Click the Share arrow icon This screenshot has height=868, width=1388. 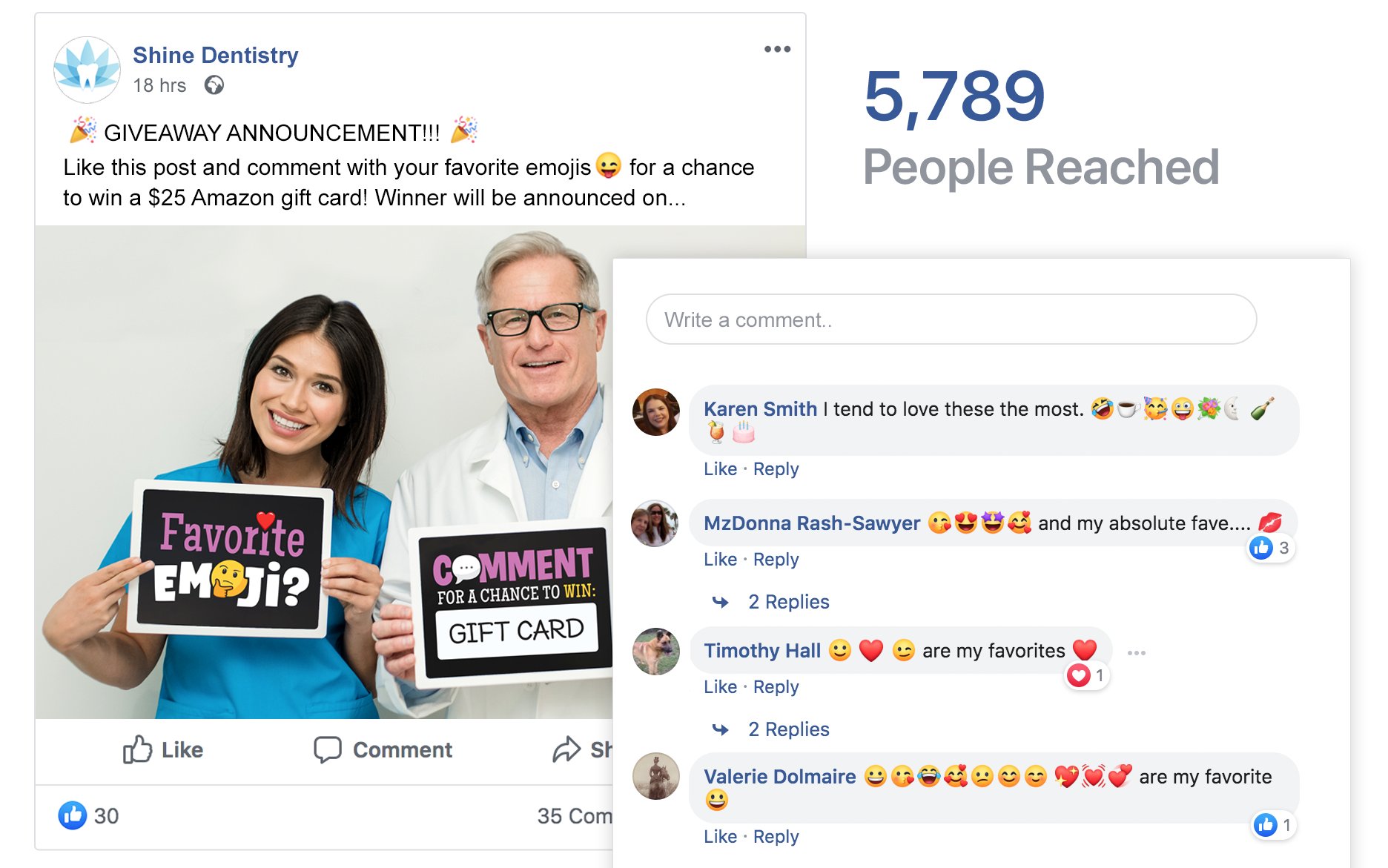pyautogui.click(x=566, y=749)
